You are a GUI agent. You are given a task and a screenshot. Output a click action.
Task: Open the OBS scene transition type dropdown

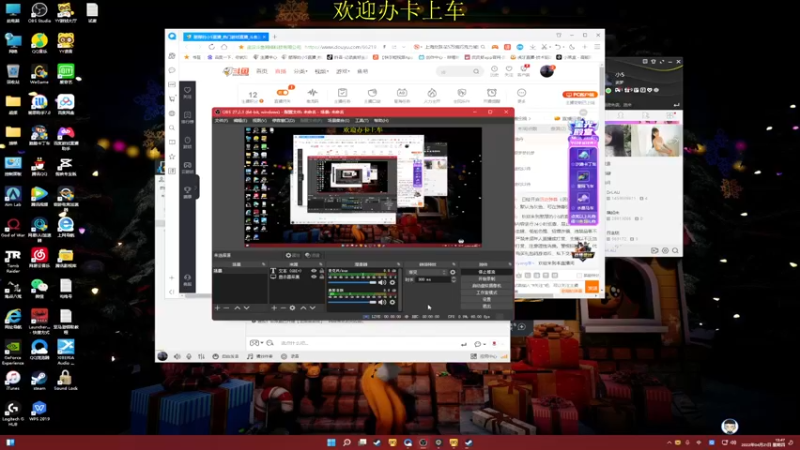pos(427,272)
